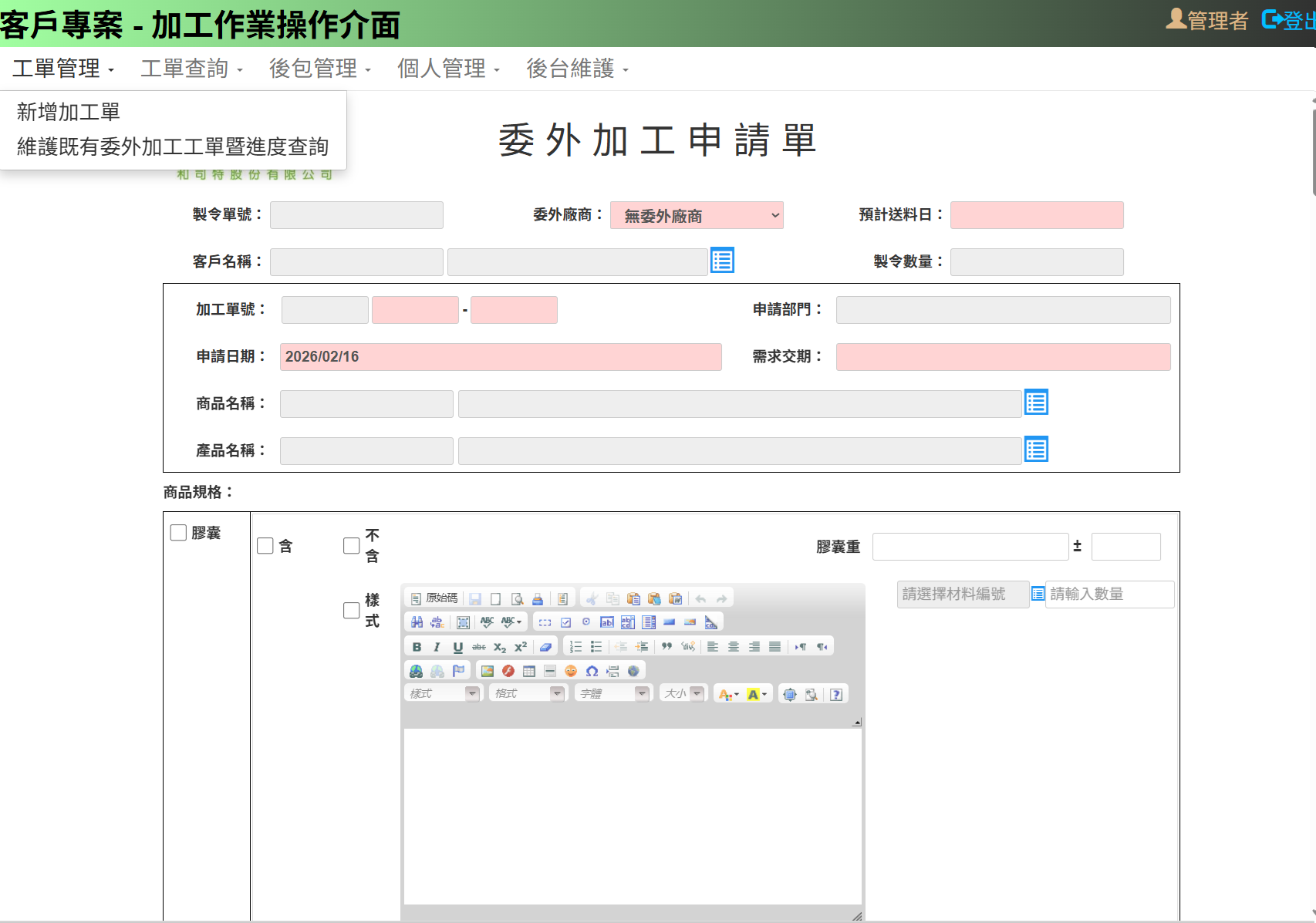1316x923 pixels.
Task: Apply italic formatting in the editor
Action: click(437, 647)
